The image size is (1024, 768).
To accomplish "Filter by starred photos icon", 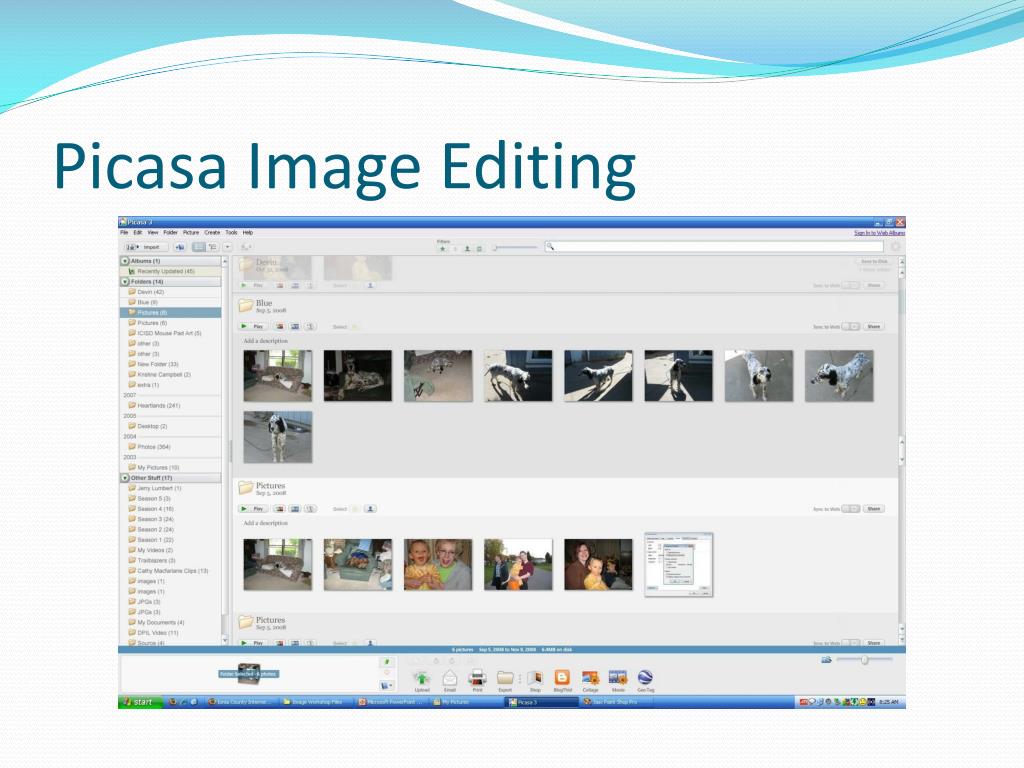I will [443, 249].
